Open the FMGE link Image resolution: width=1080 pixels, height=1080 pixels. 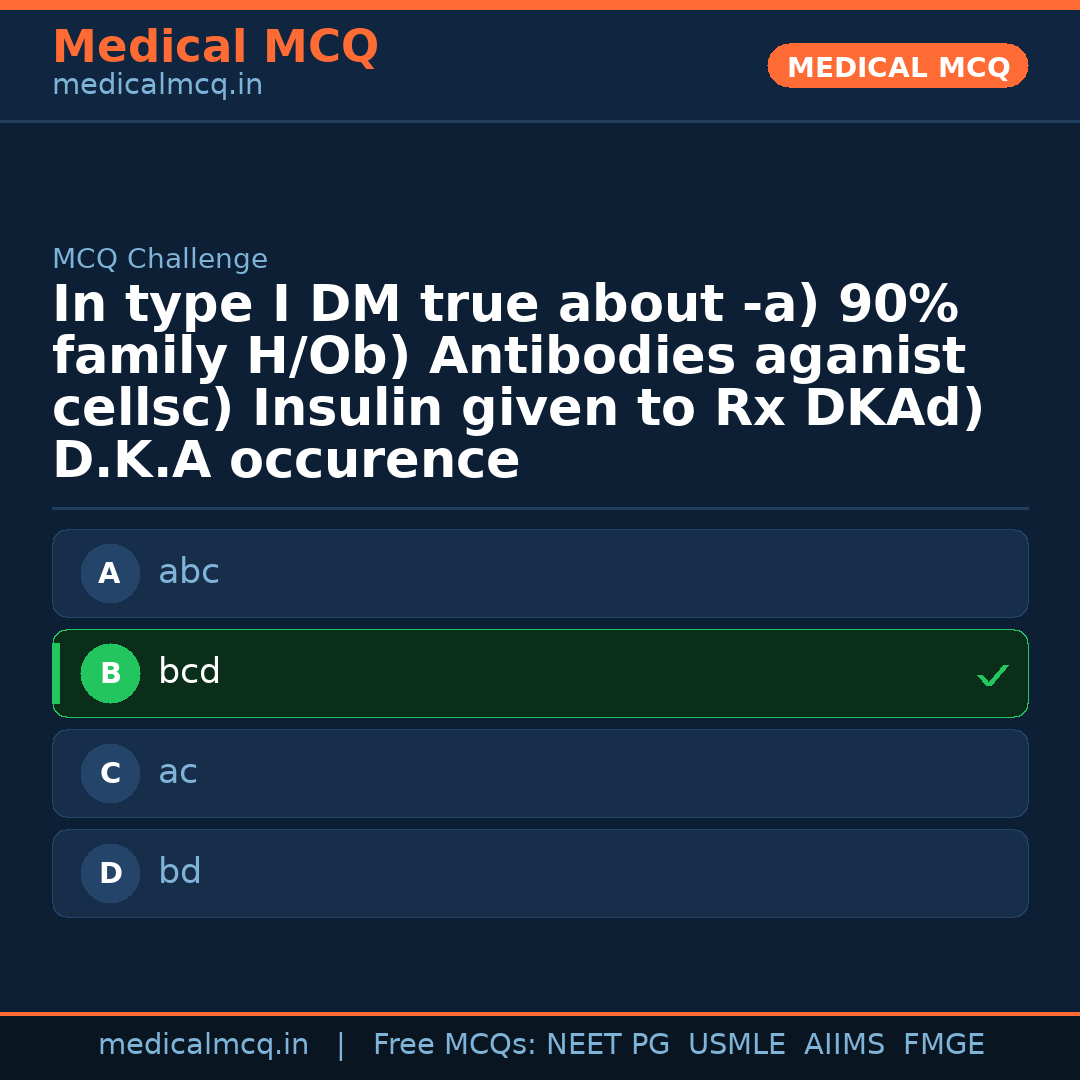(x=943, y=1043)
